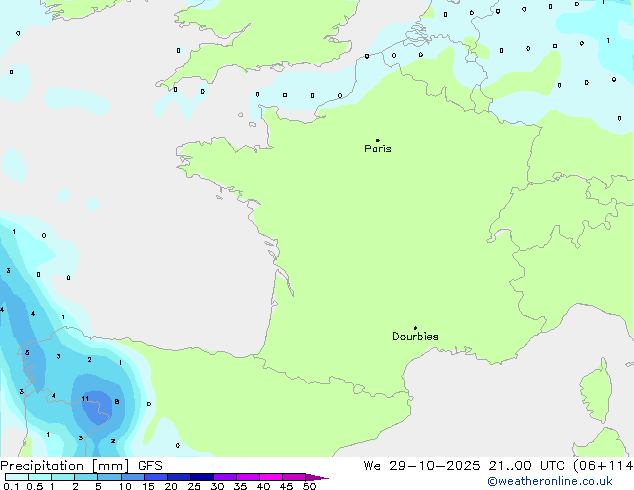Image resolution: width=634 pixels, height=490 pixels.
Task: Click the '21..00 UTC' time text
Action: (526, 466)
